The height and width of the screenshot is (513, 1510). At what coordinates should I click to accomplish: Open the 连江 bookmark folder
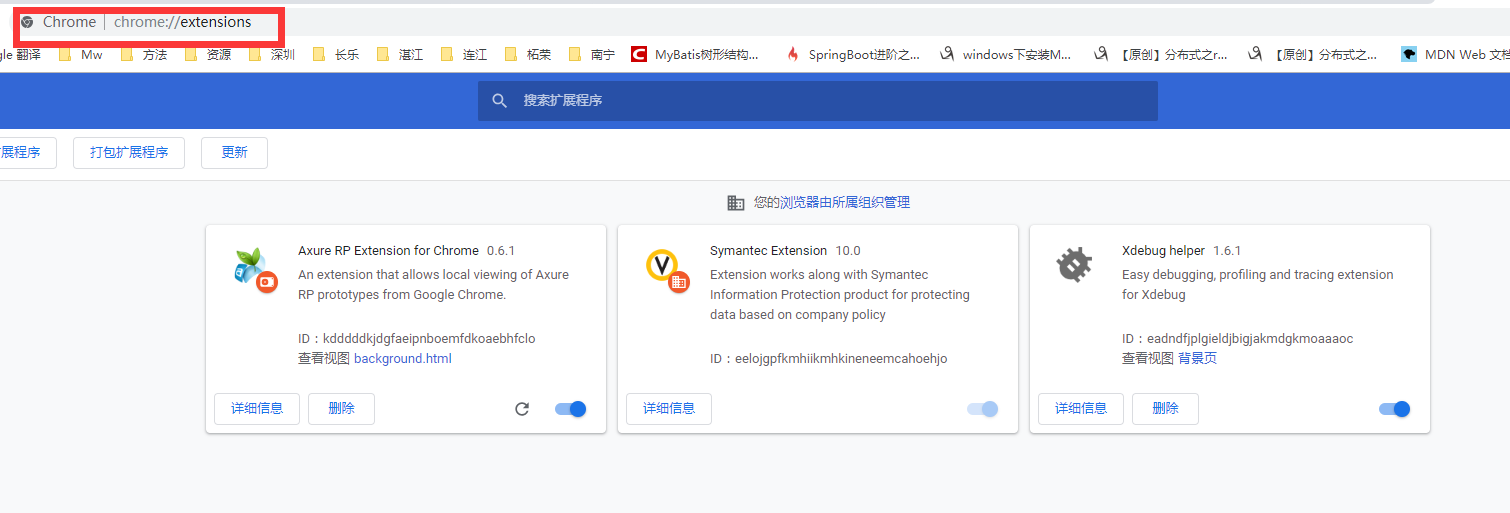click(x=464, y=54)
